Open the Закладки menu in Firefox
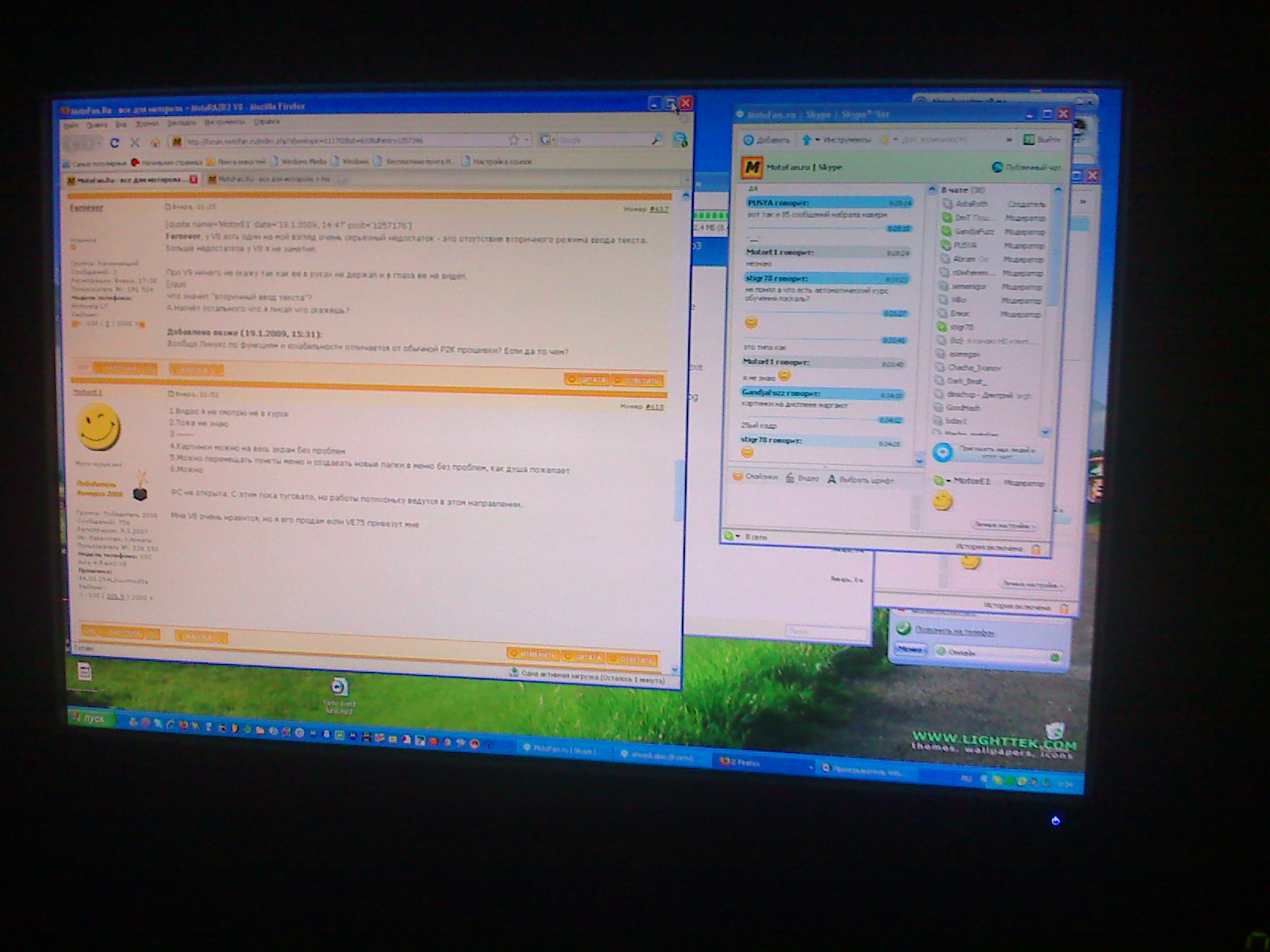The image size is (1270, 952). 181,123
